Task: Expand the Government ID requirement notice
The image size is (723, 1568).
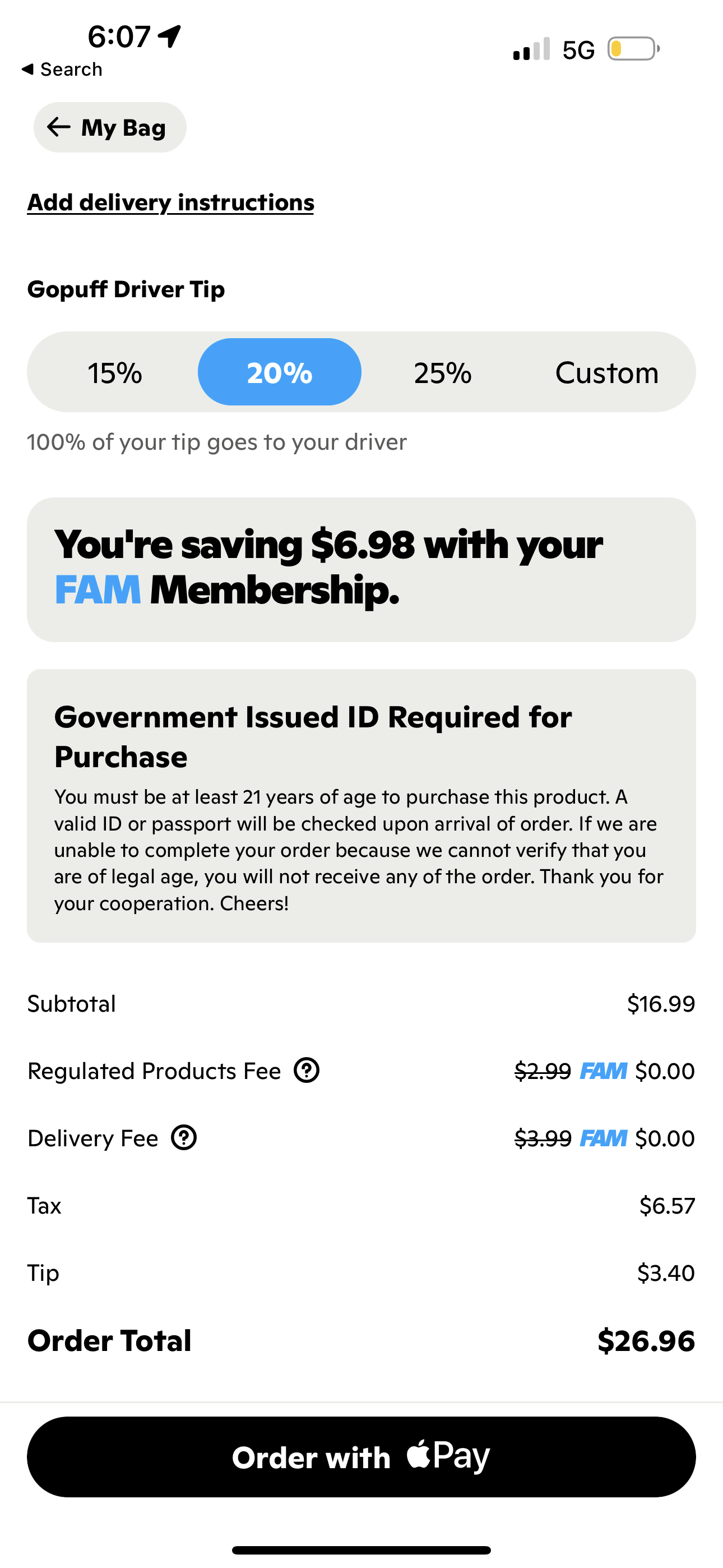Action: point(361,810)
